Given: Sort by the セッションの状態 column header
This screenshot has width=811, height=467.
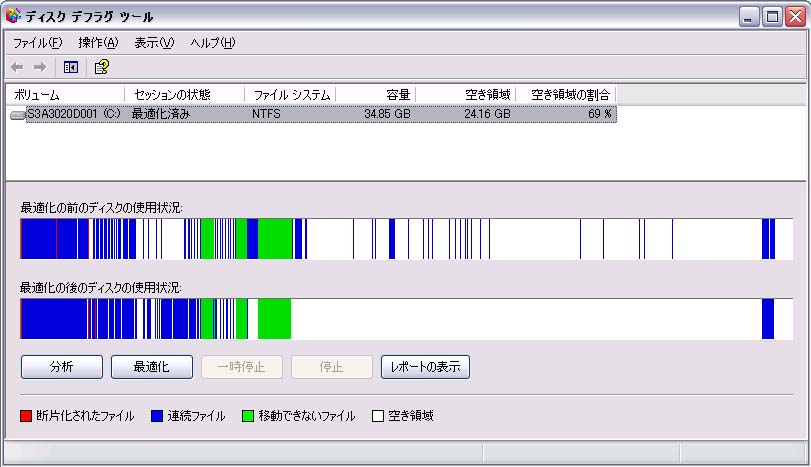Looking at the screenshot, I should tap(185, 95).
